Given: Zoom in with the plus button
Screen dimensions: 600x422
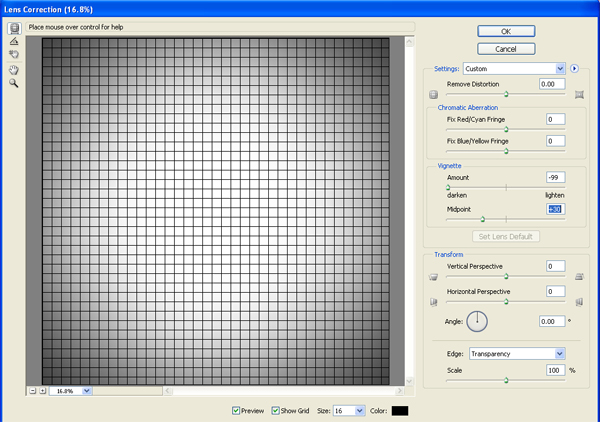Looking at the screenshot, I should pos(43,391).
